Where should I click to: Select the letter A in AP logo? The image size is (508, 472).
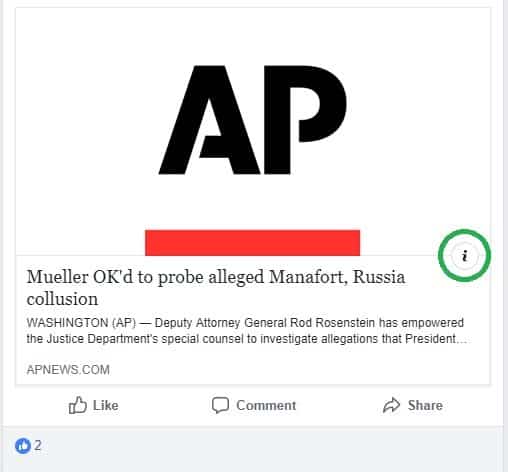209,120
